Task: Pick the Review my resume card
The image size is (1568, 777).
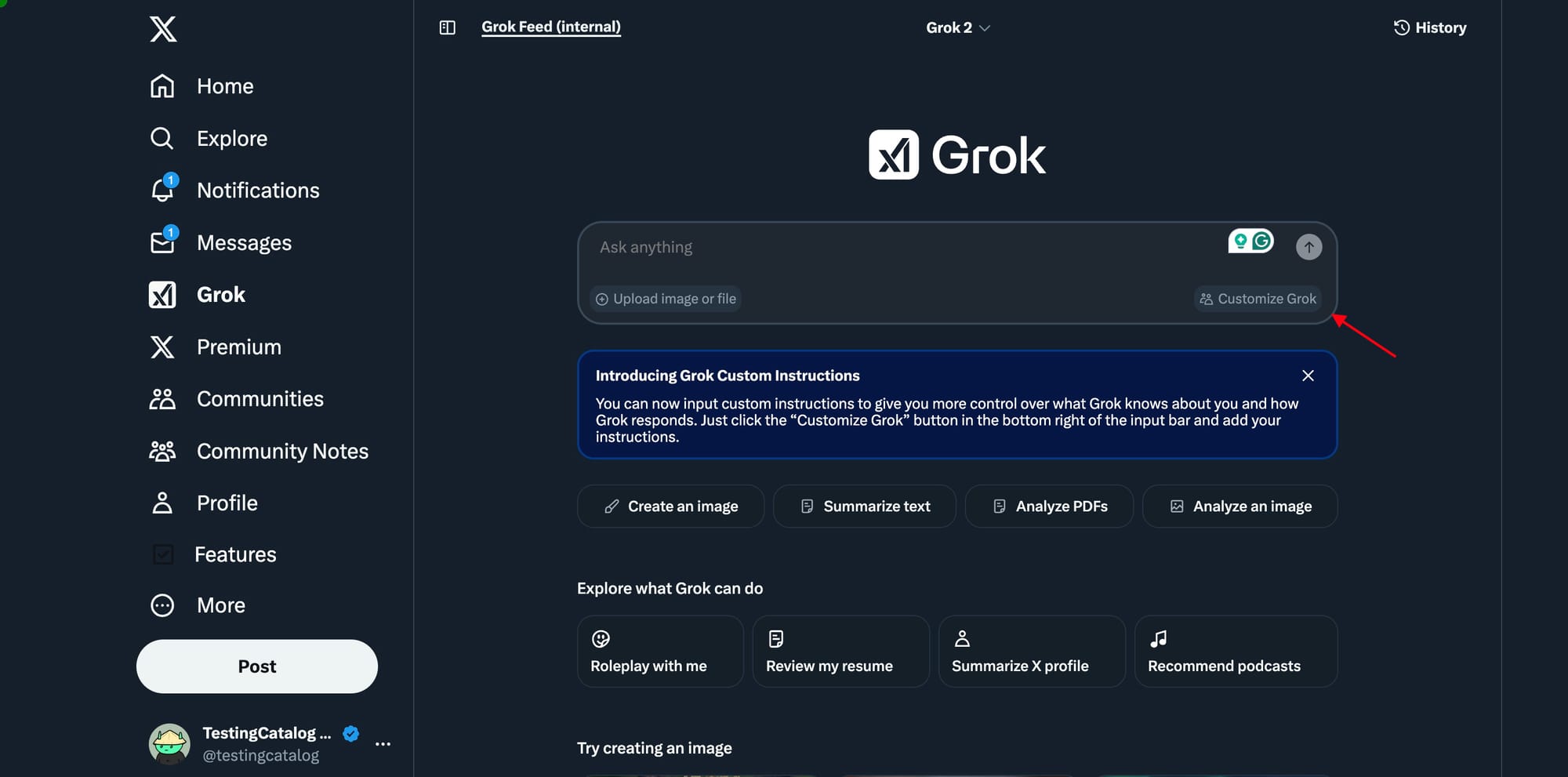Action: point(840,652)
